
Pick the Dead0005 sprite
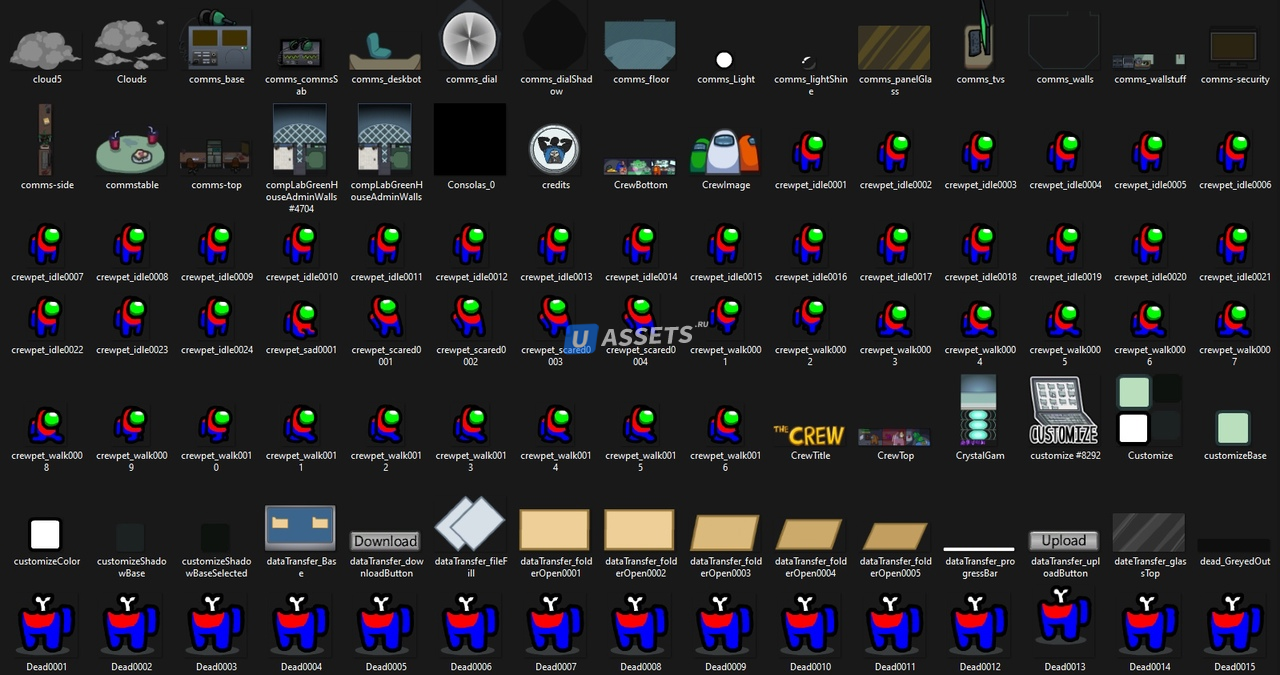pyautogui.click(x=385, y=626)
